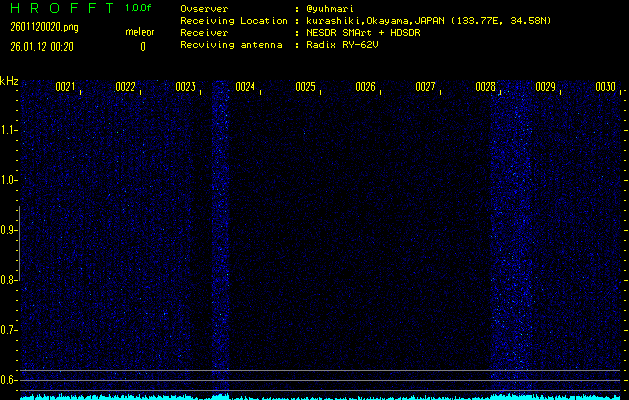This screenshot has width=629, height=400.
Task: Click the cyan signal level strip at bottom
Action: [320, 397]
